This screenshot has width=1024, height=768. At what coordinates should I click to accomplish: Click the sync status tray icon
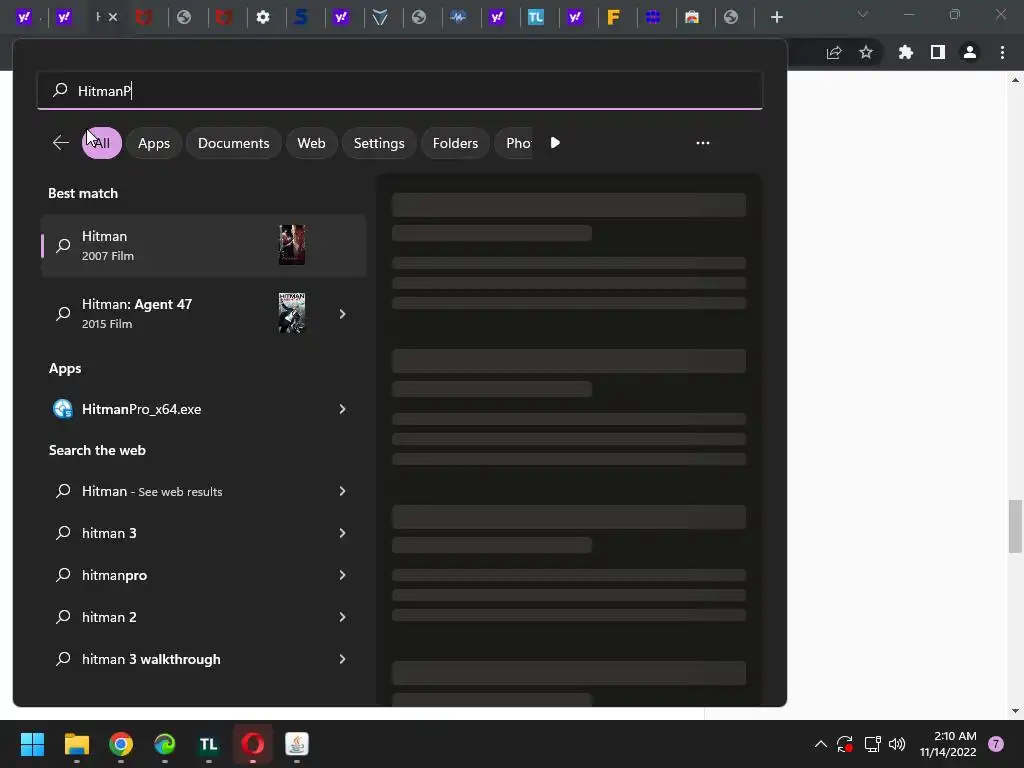click(845, 744)
